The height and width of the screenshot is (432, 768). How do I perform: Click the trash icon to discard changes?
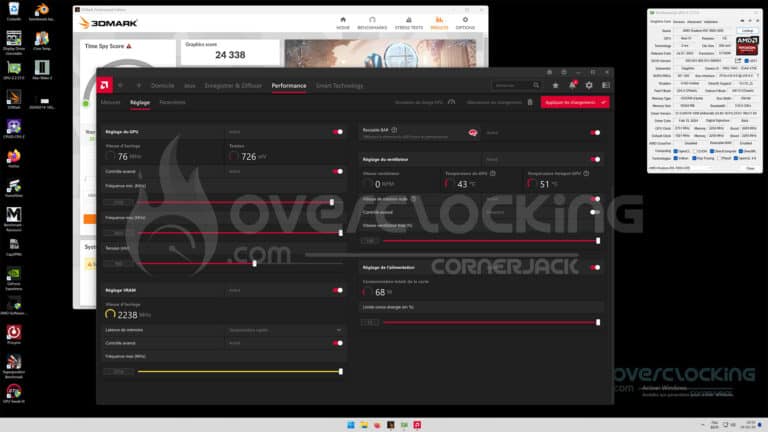[530, 102]
